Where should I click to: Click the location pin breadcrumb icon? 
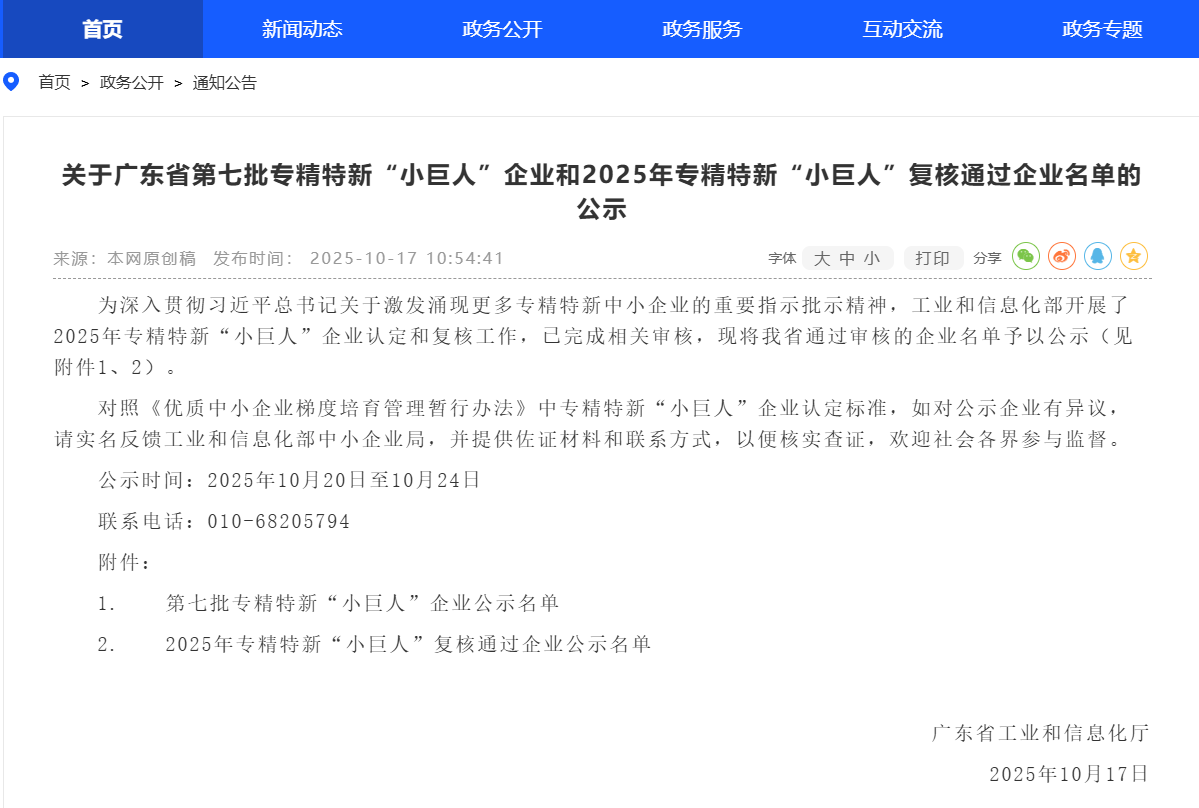click(11, 82)
